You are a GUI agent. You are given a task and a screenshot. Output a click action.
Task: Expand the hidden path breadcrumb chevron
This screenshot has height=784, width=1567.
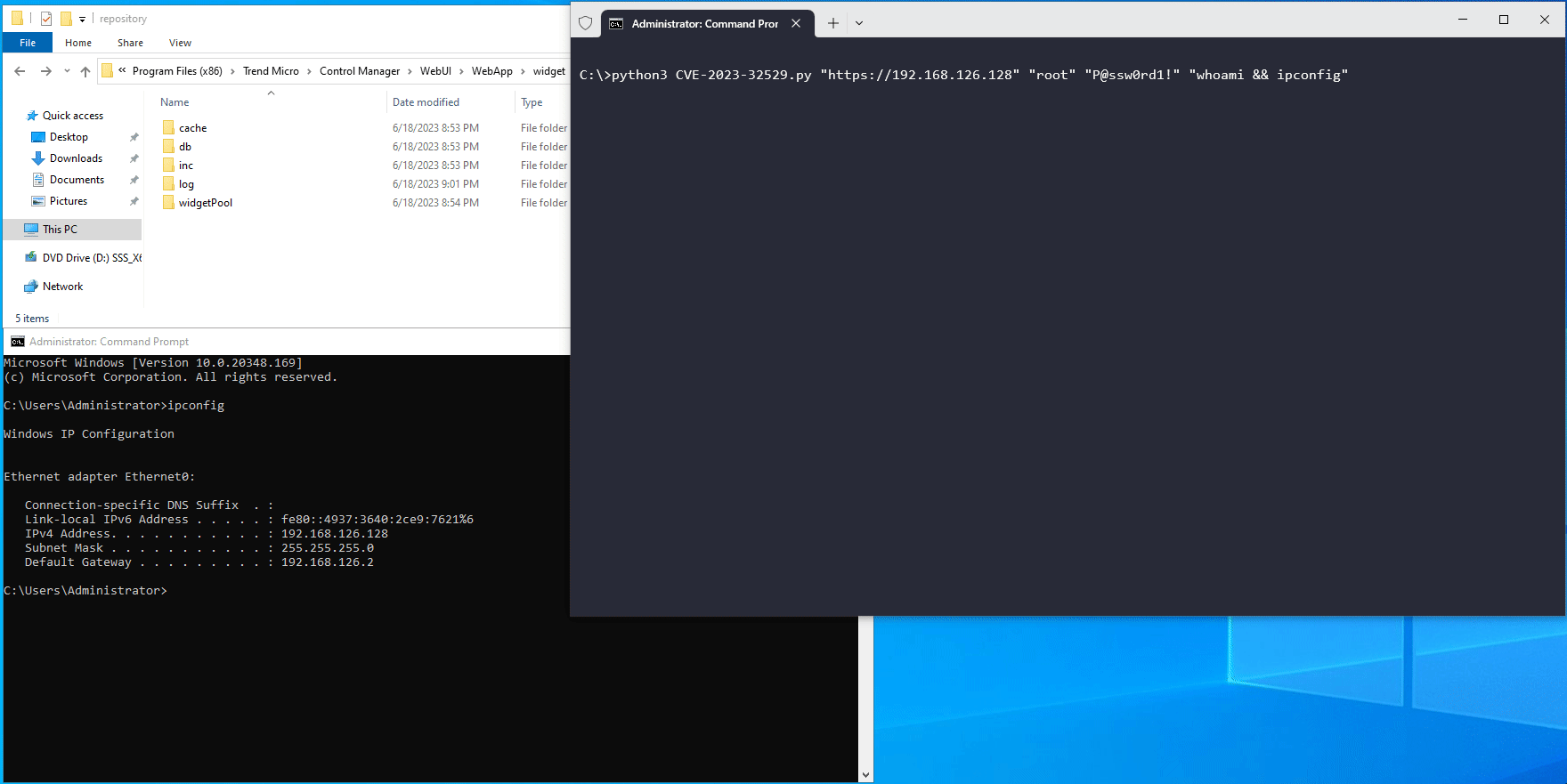pos(122,71)
